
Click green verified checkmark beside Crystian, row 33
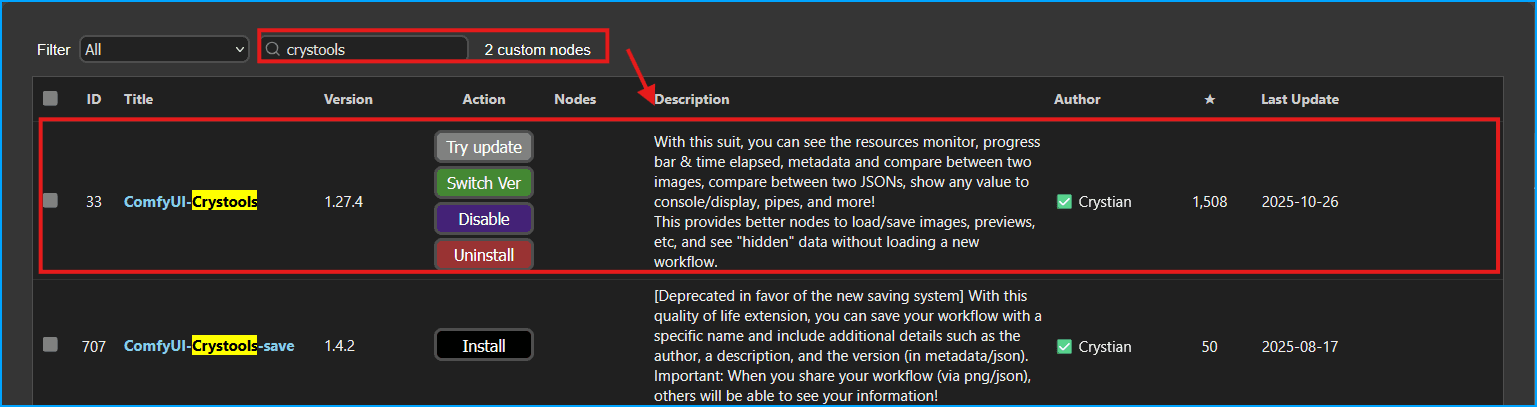1065,201
